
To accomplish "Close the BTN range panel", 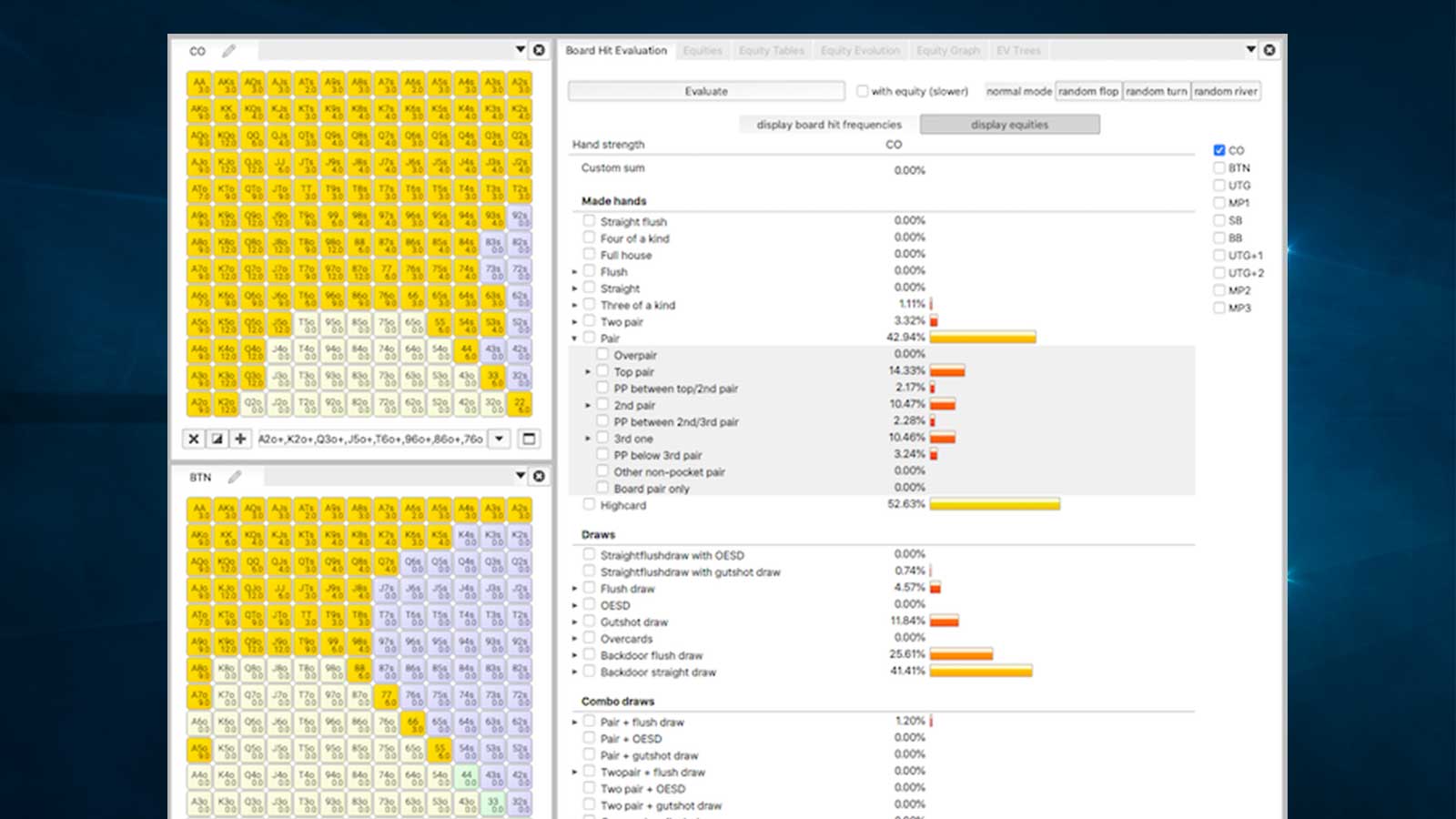I will point(539,476).
